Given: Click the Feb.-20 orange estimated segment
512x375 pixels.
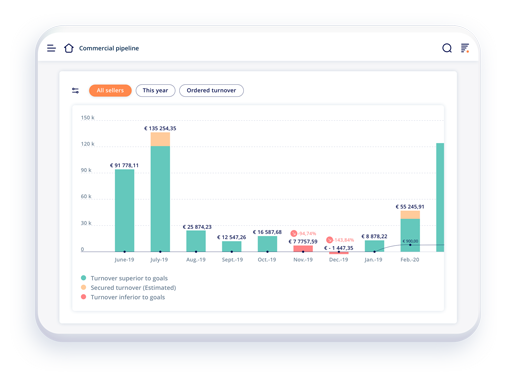Looking at the screenshot, I should (410, 215).
